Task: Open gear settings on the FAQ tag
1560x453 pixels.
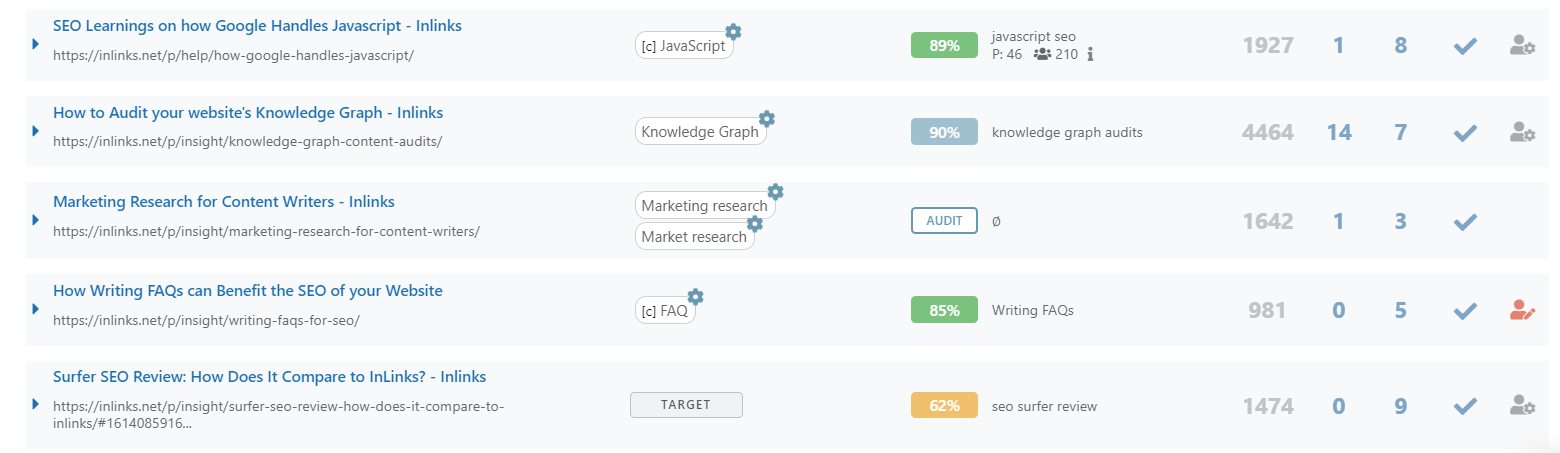Action: click(696, 296)
